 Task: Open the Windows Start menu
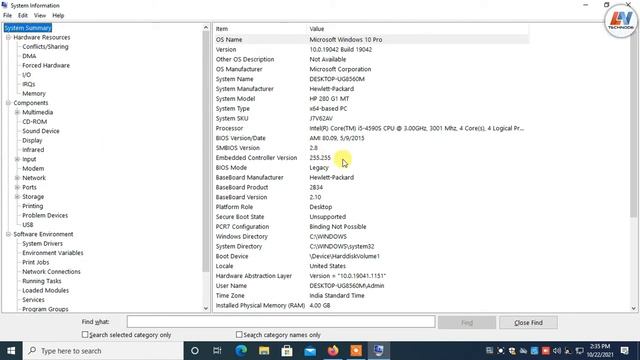point(11,351)
